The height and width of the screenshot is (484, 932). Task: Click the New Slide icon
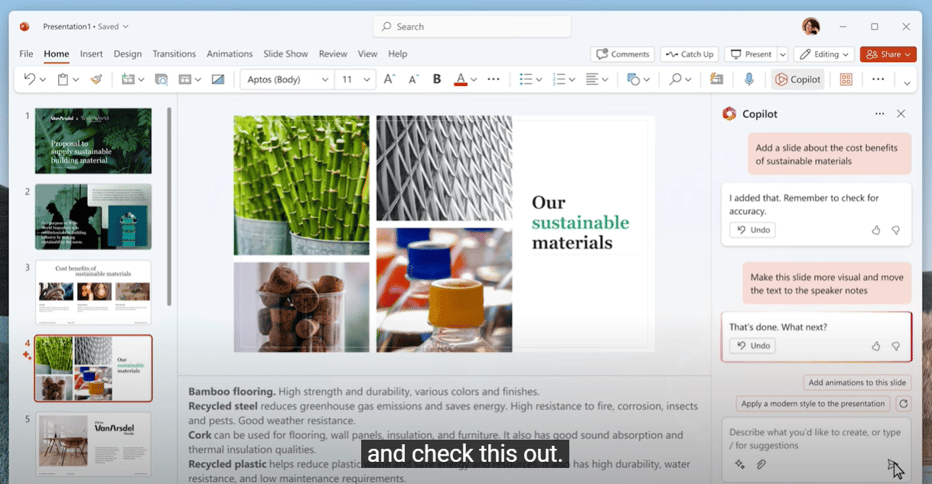coord(127,79)
